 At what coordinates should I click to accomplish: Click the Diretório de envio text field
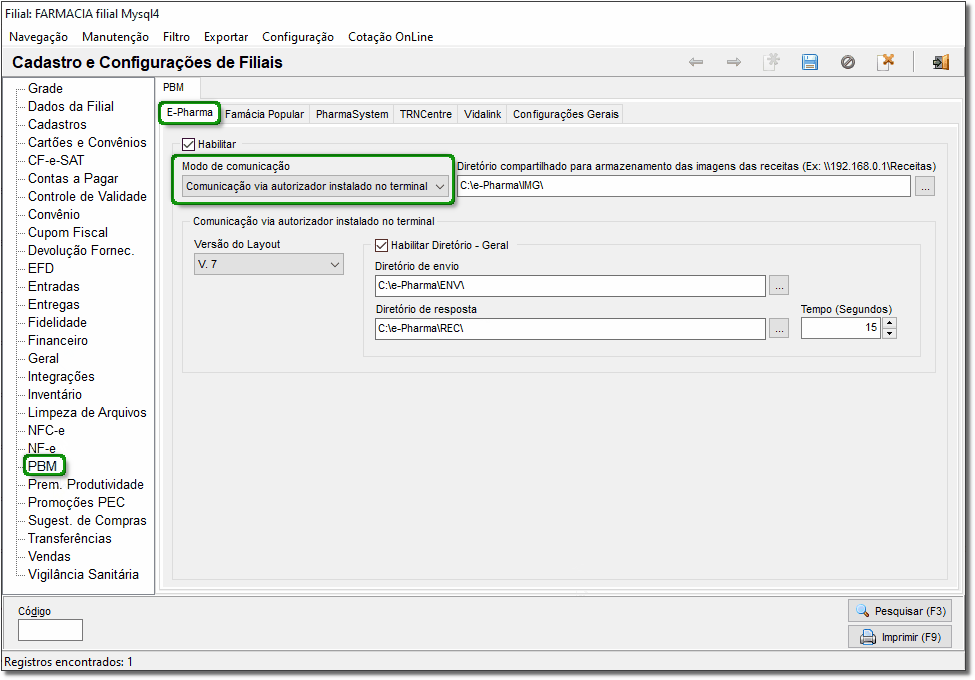[570, 285]
